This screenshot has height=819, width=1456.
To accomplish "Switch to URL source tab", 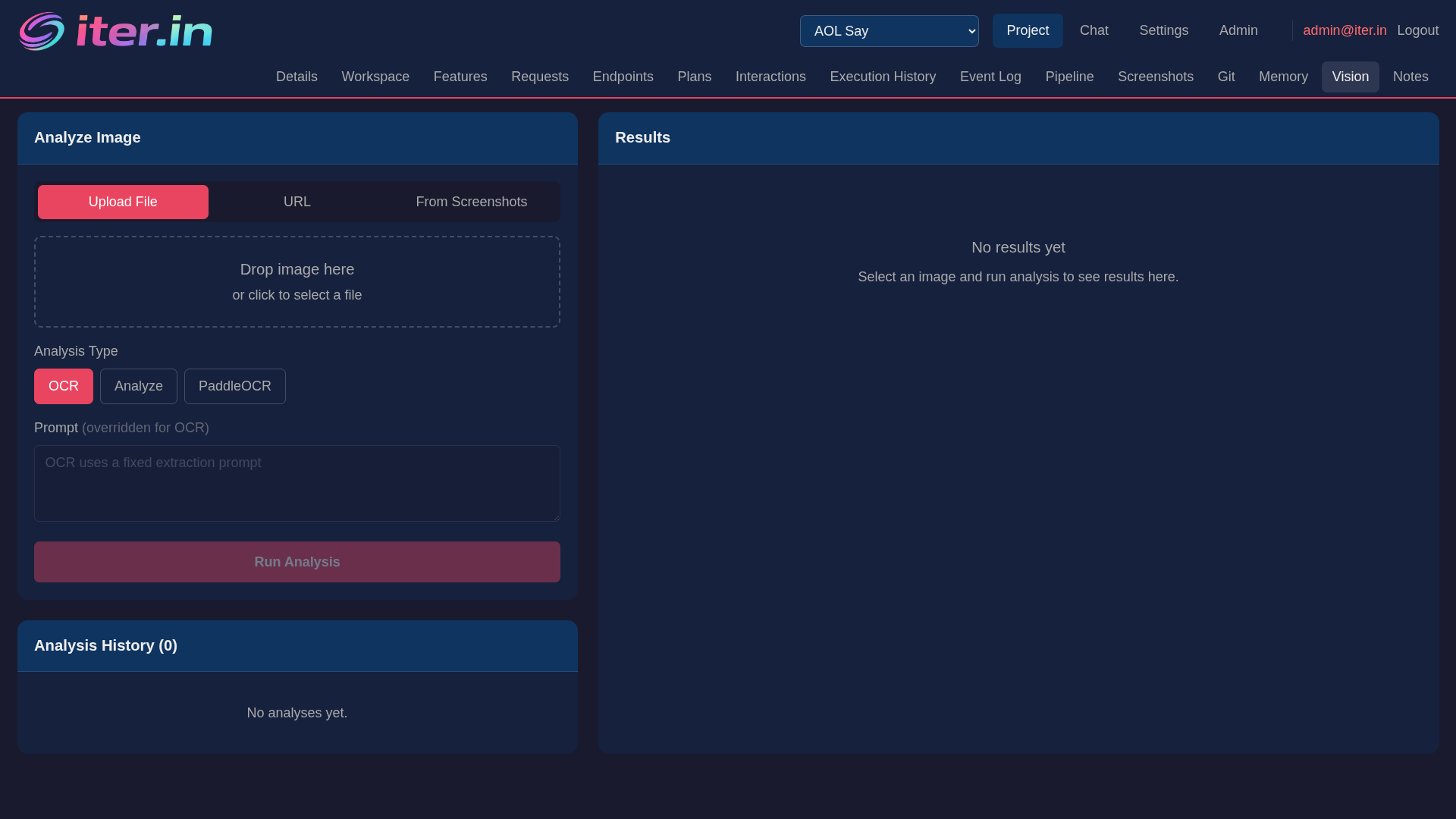I will click(x=297, y=202).
